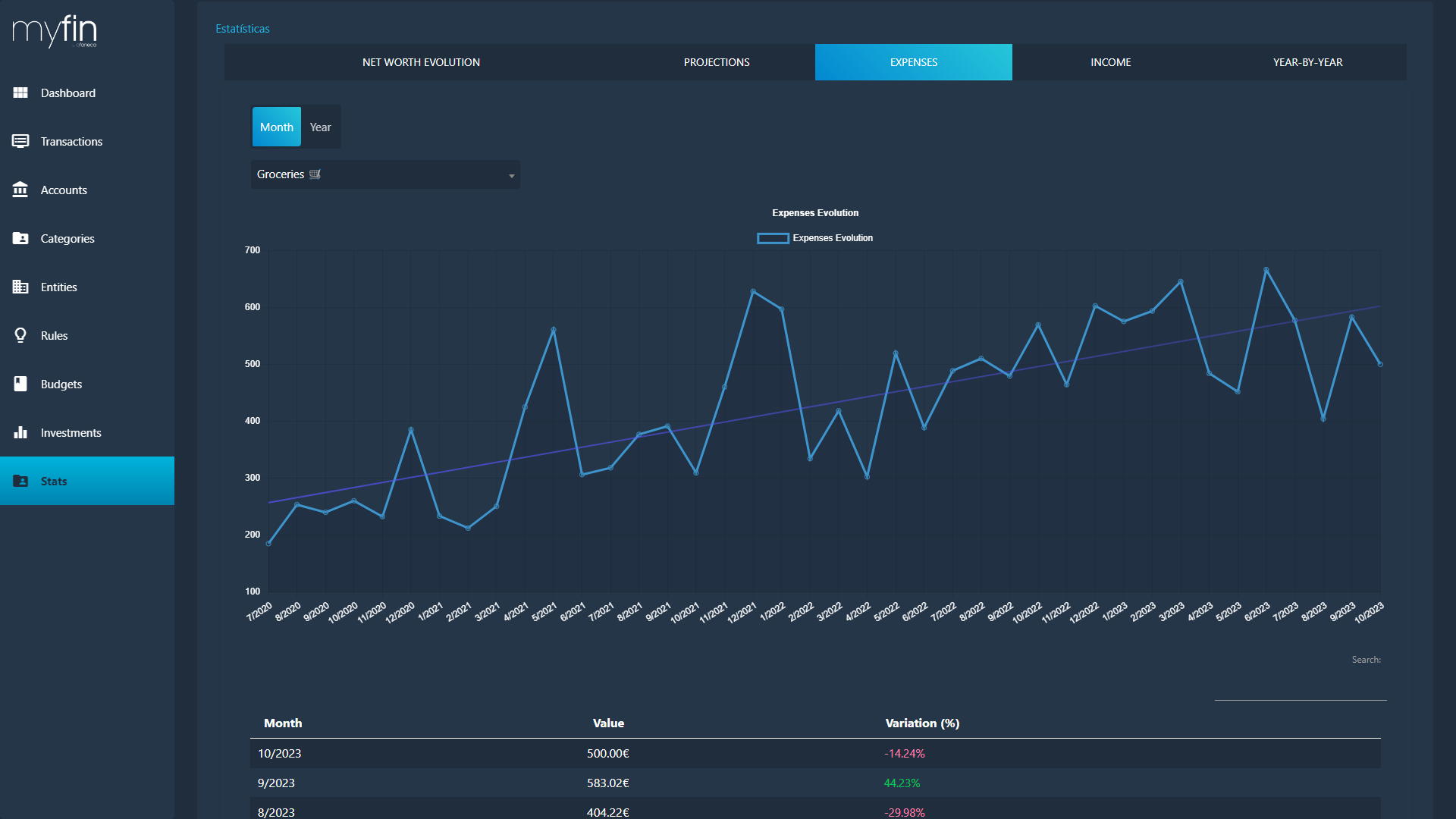Sort table by Month column
This screenshot has height=819, width=1456.
click(283, 723)
